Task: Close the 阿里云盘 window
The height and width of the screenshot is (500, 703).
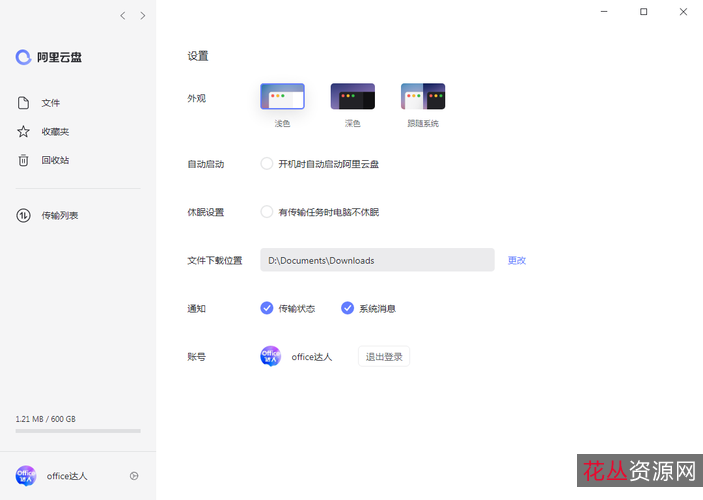Action: (683, 12)
